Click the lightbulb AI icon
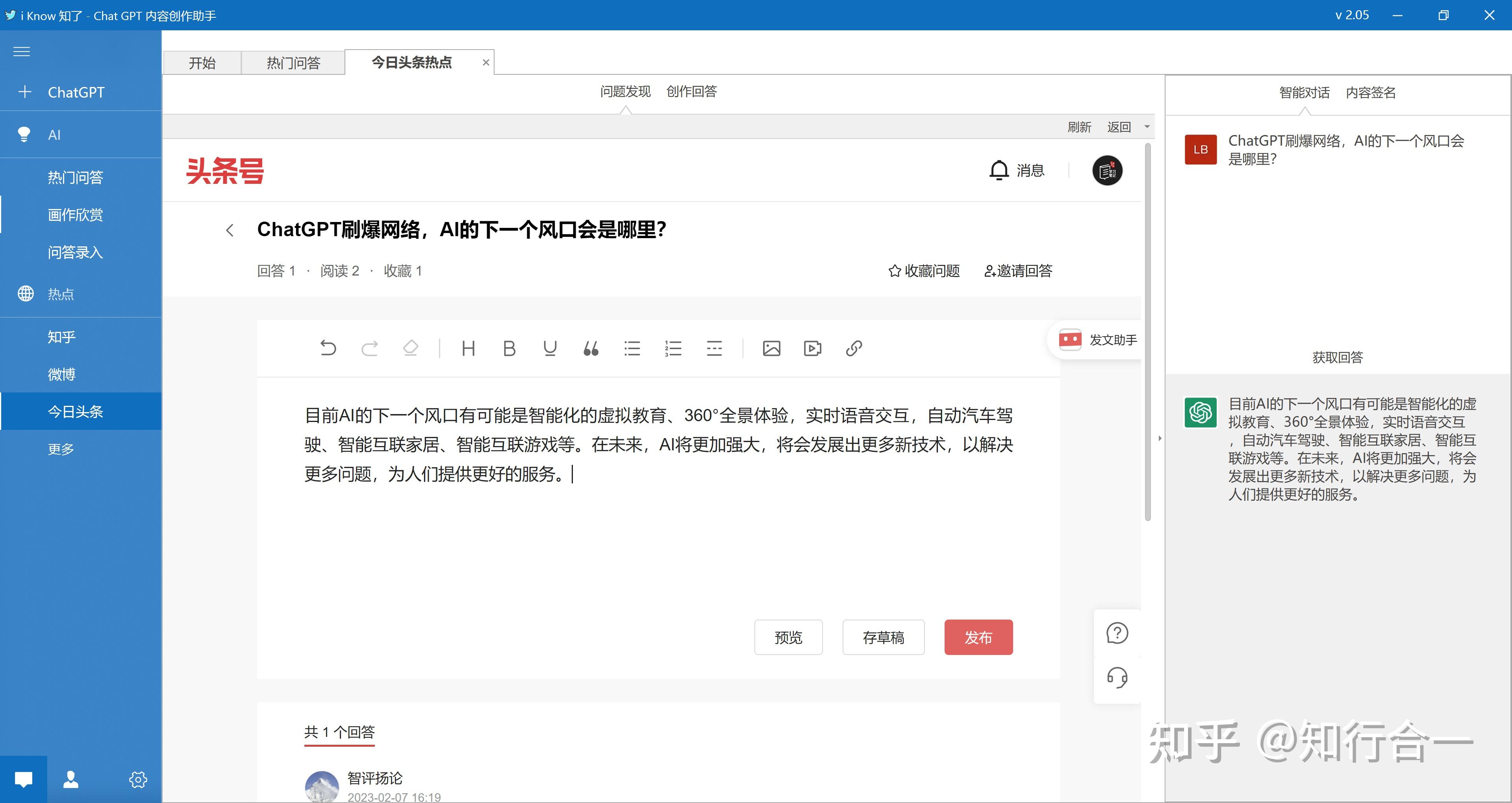This screenshot has height=803, width=1512. tap(24, 134)
